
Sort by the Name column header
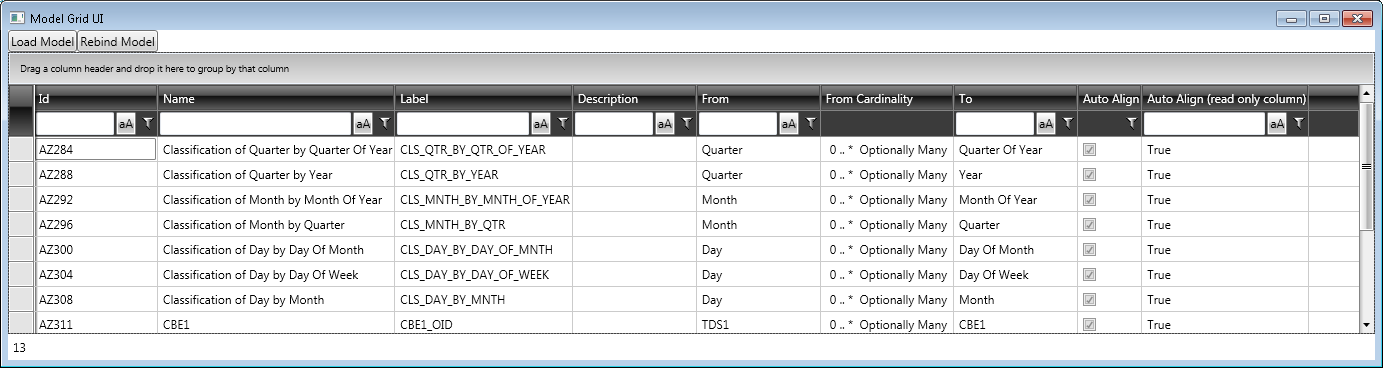[276, 99]
